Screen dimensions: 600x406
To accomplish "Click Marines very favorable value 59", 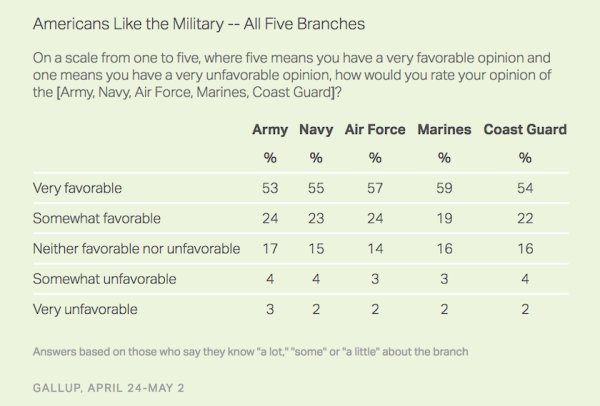I will point(443,187).
